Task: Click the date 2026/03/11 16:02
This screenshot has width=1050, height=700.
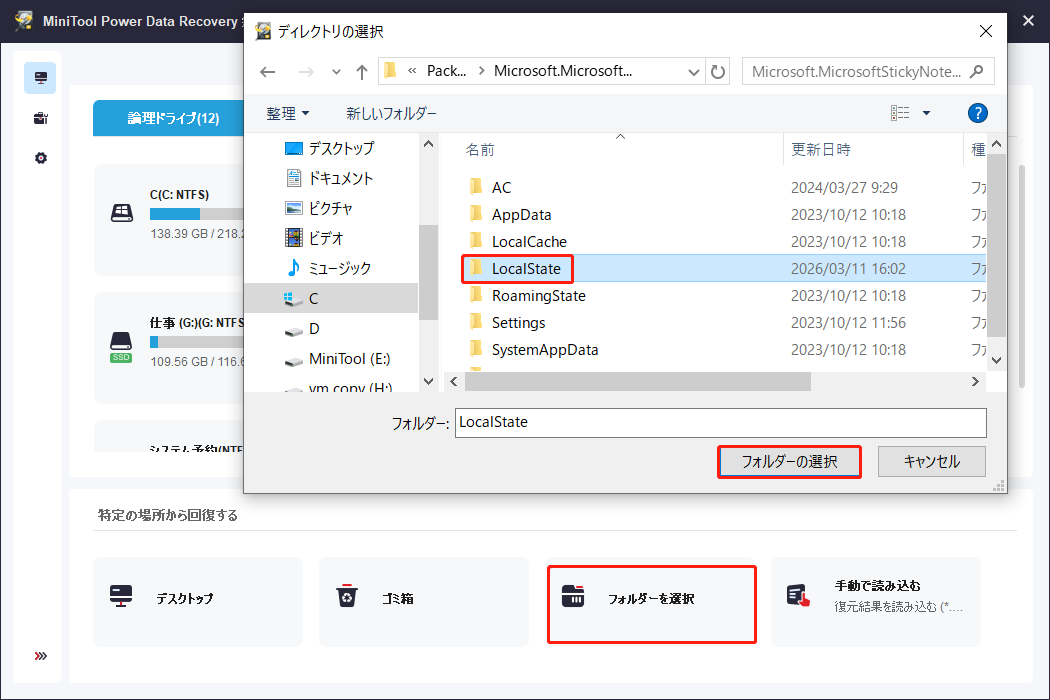Action: tap(848, 269)
